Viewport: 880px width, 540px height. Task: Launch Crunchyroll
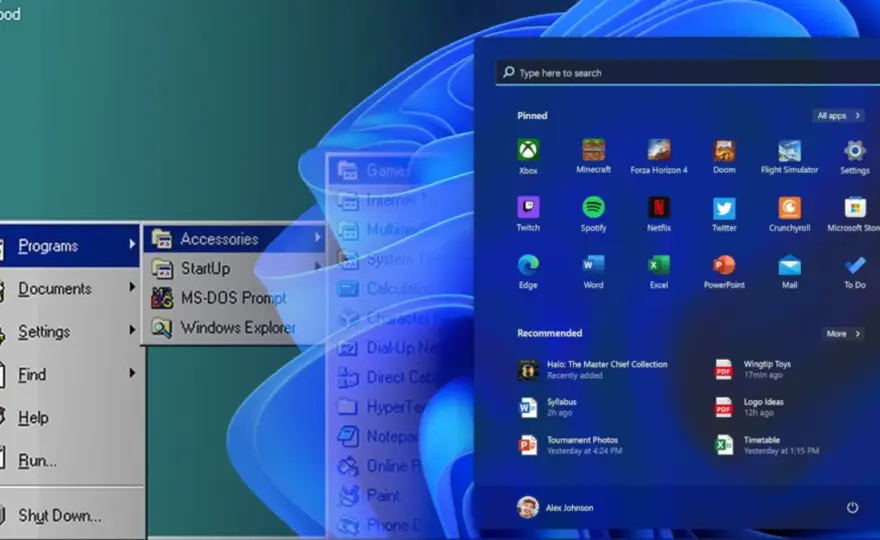(789, 214)
